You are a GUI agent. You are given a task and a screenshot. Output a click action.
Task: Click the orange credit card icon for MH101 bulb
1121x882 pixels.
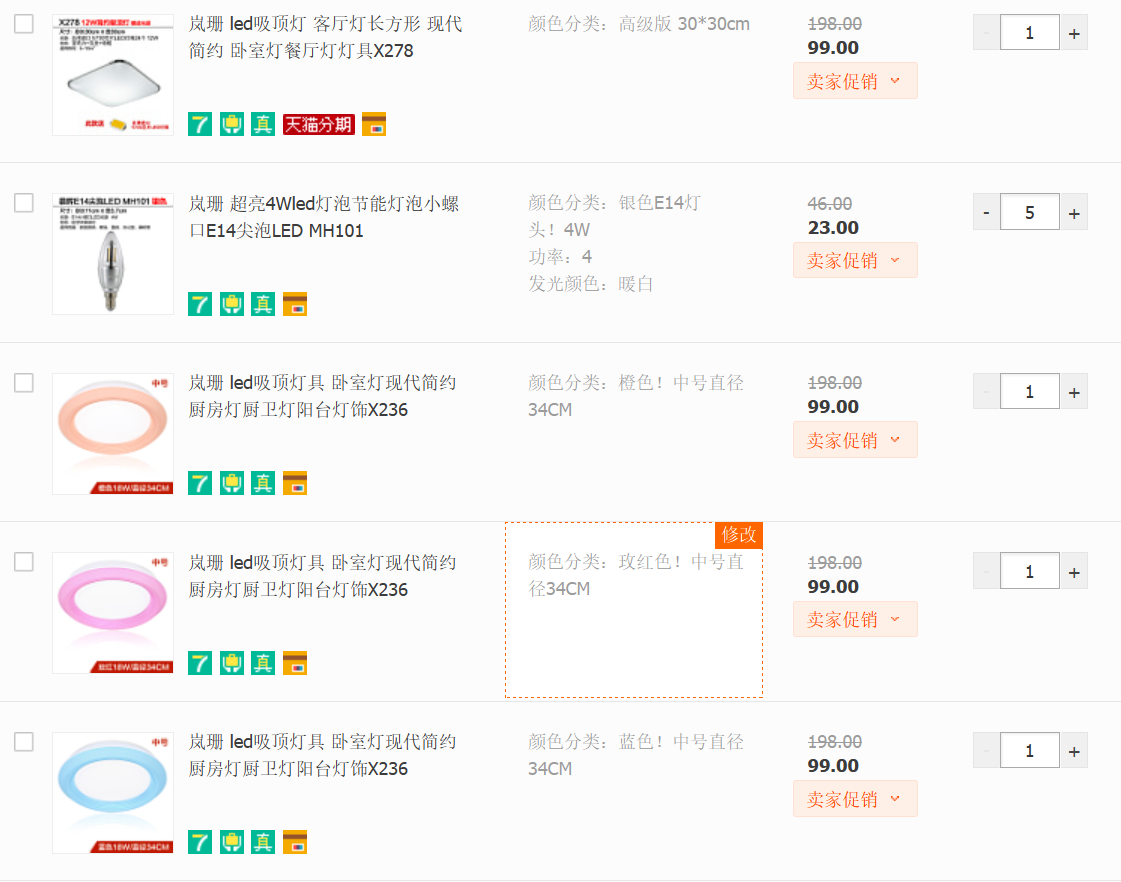coord(295,304)
